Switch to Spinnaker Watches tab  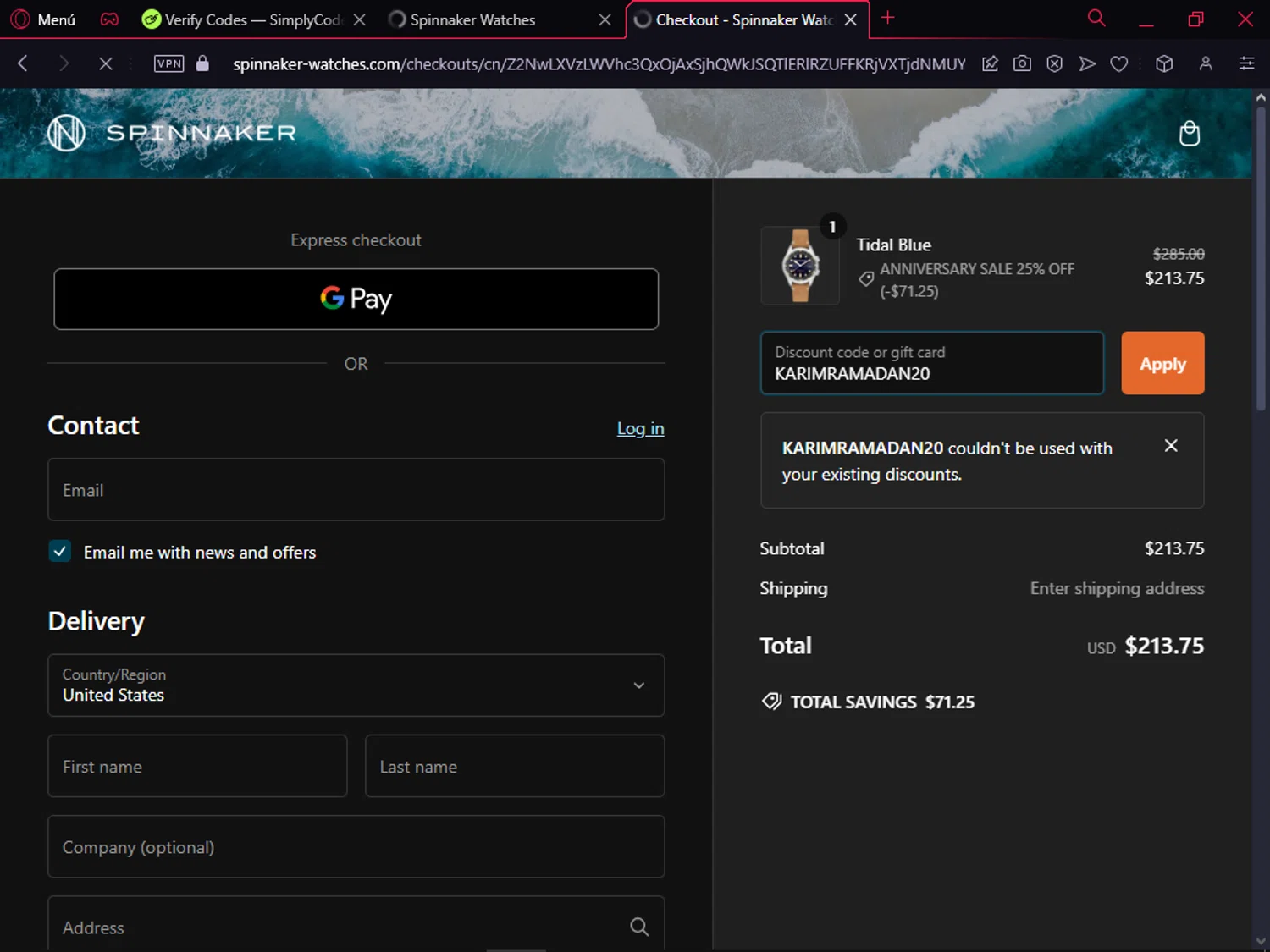474,19
